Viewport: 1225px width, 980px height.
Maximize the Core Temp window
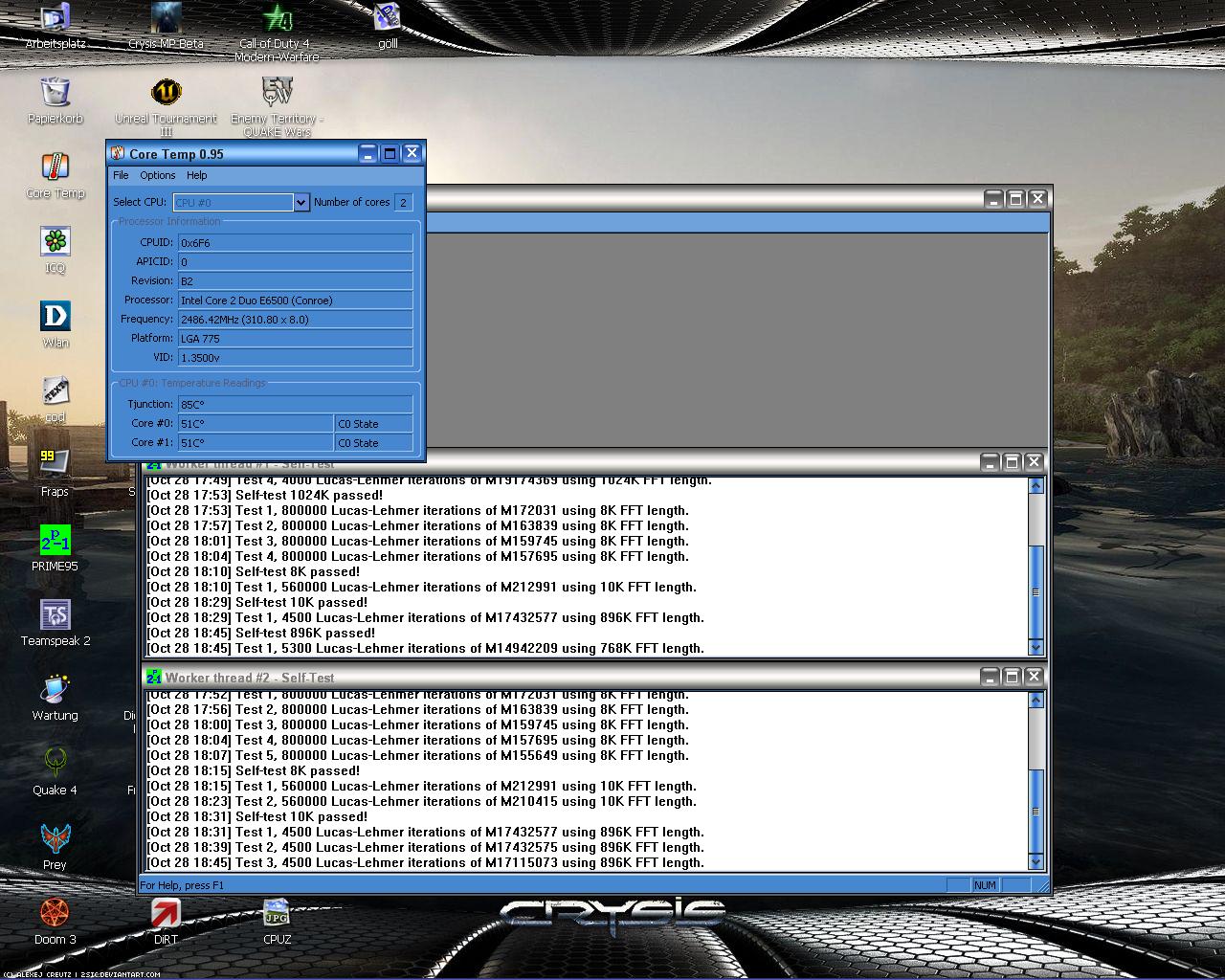click(x=390, y=153)
